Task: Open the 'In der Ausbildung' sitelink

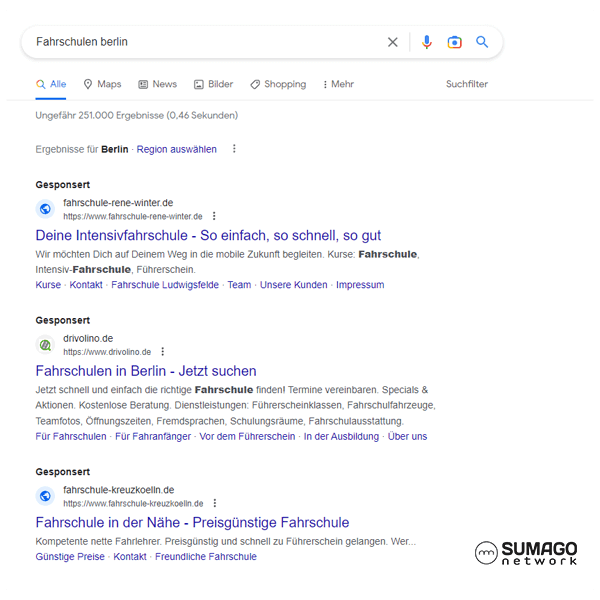Action: [x=341, y=436]
